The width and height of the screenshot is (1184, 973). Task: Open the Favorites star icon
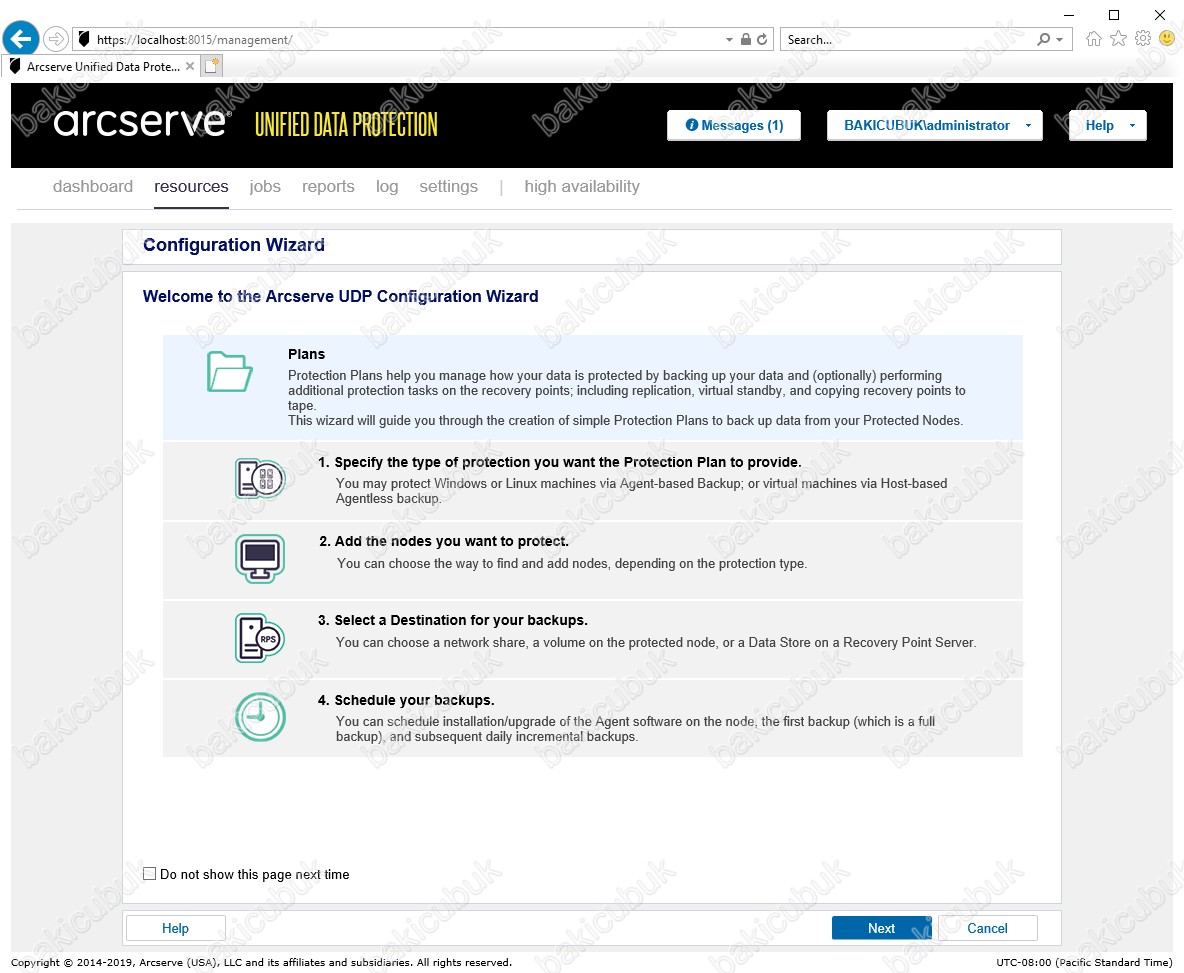1118,38
